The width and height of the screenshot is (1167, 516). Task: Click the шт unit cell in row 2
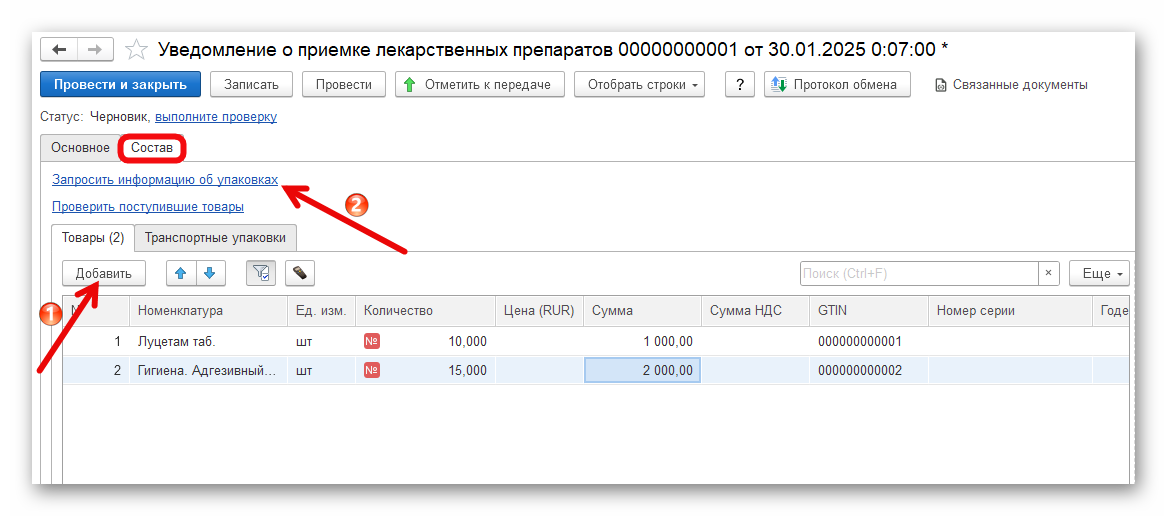tap(321, 370)
